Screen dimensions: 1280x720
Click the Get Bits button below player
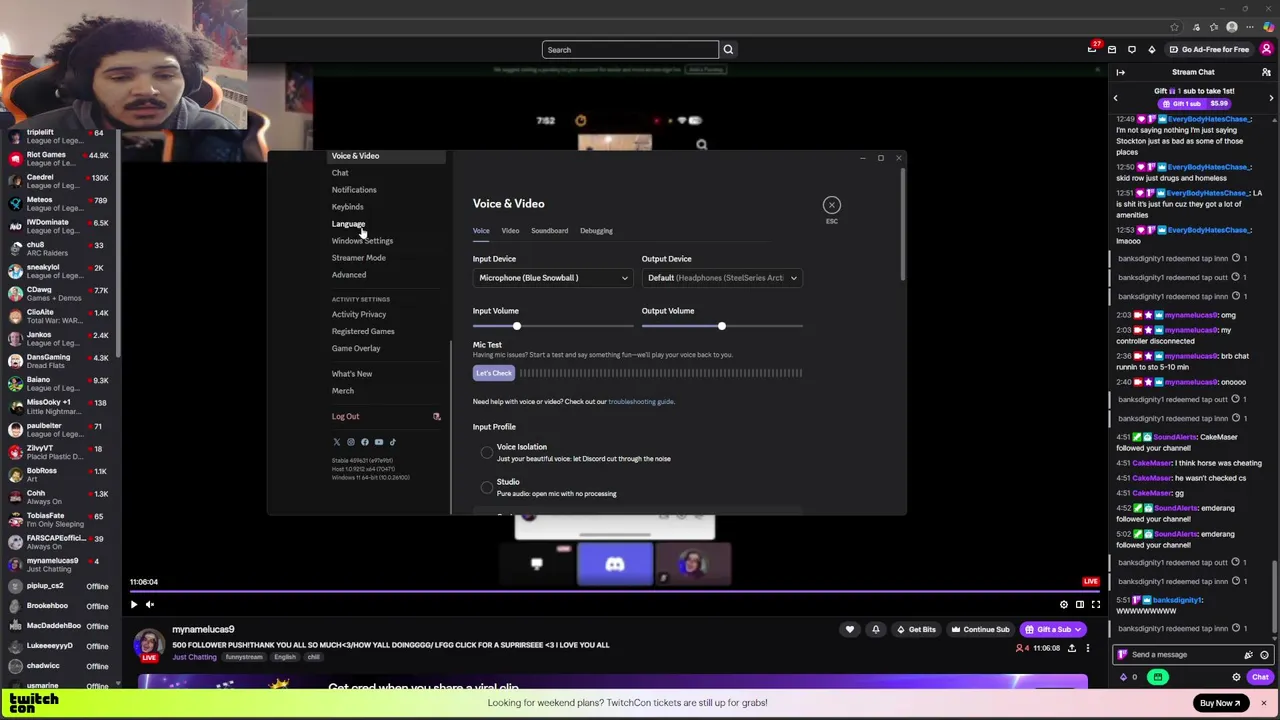tap(916, 629)
